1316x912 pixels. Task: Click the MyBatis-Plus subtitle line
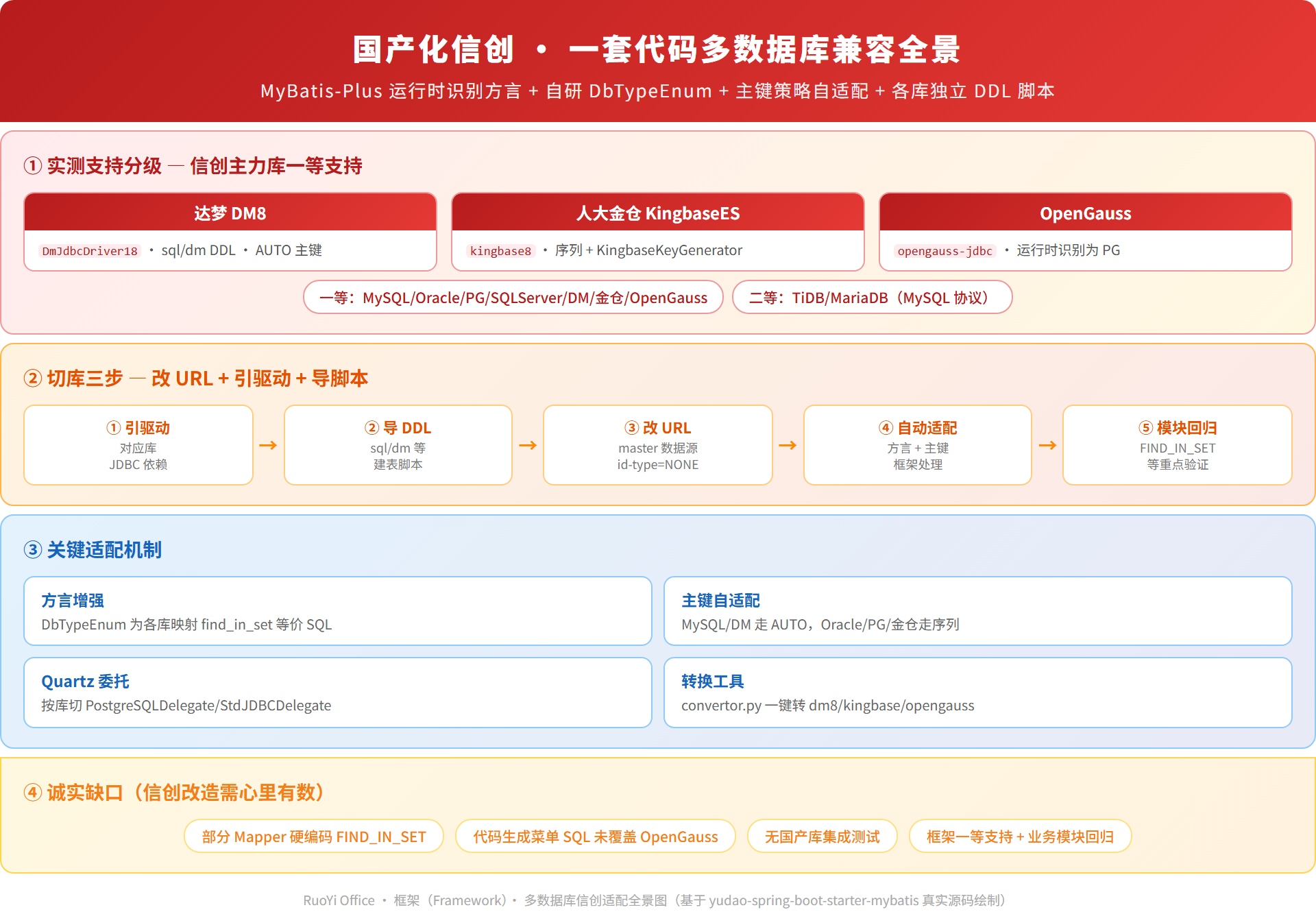pyautogui.click(x=657, y=91)
